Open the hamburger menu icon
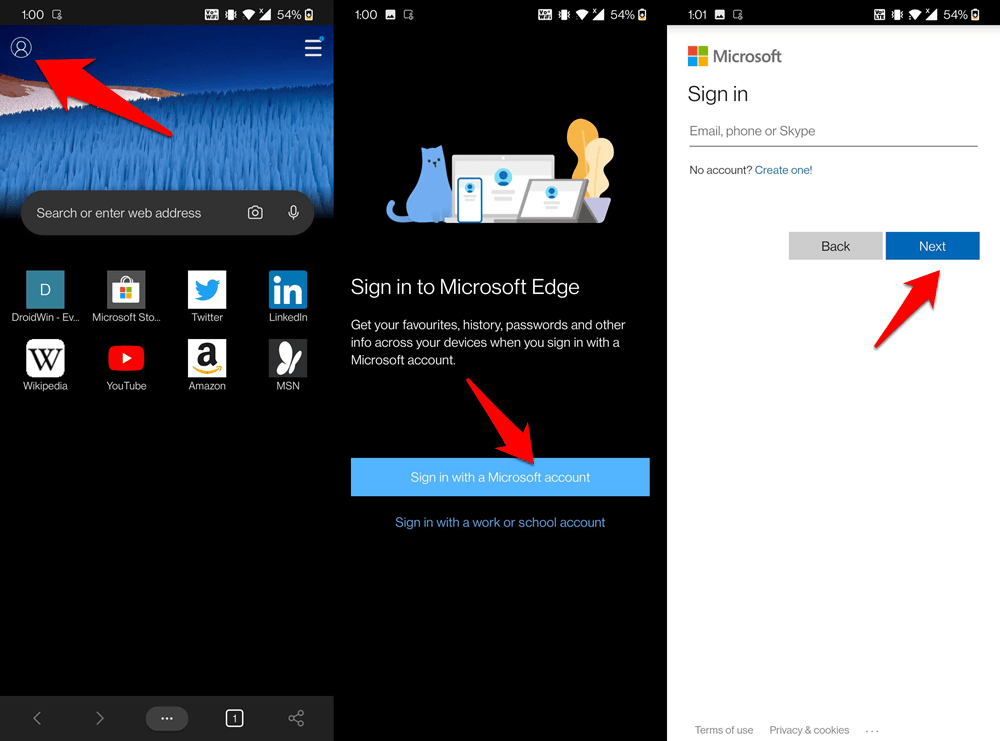The width and height of the screenshot is (1000, 741). (x=313, y=48)
